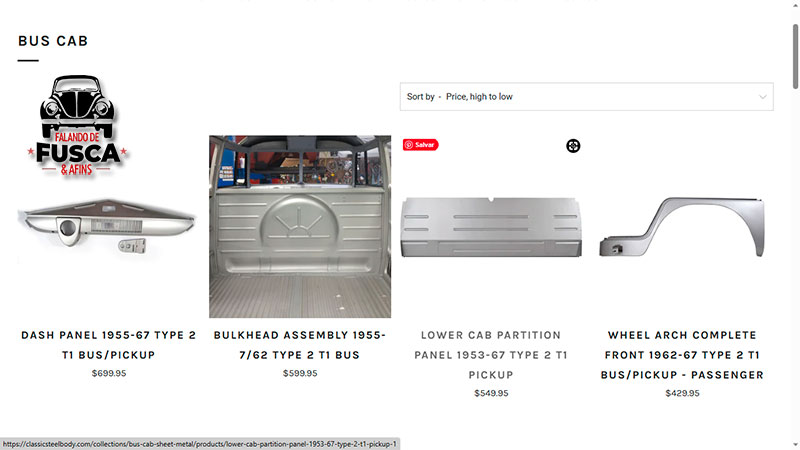Click the $699.95 price label
The height and width of the screenshot is (450, 800).
click(x=109, y=373)
